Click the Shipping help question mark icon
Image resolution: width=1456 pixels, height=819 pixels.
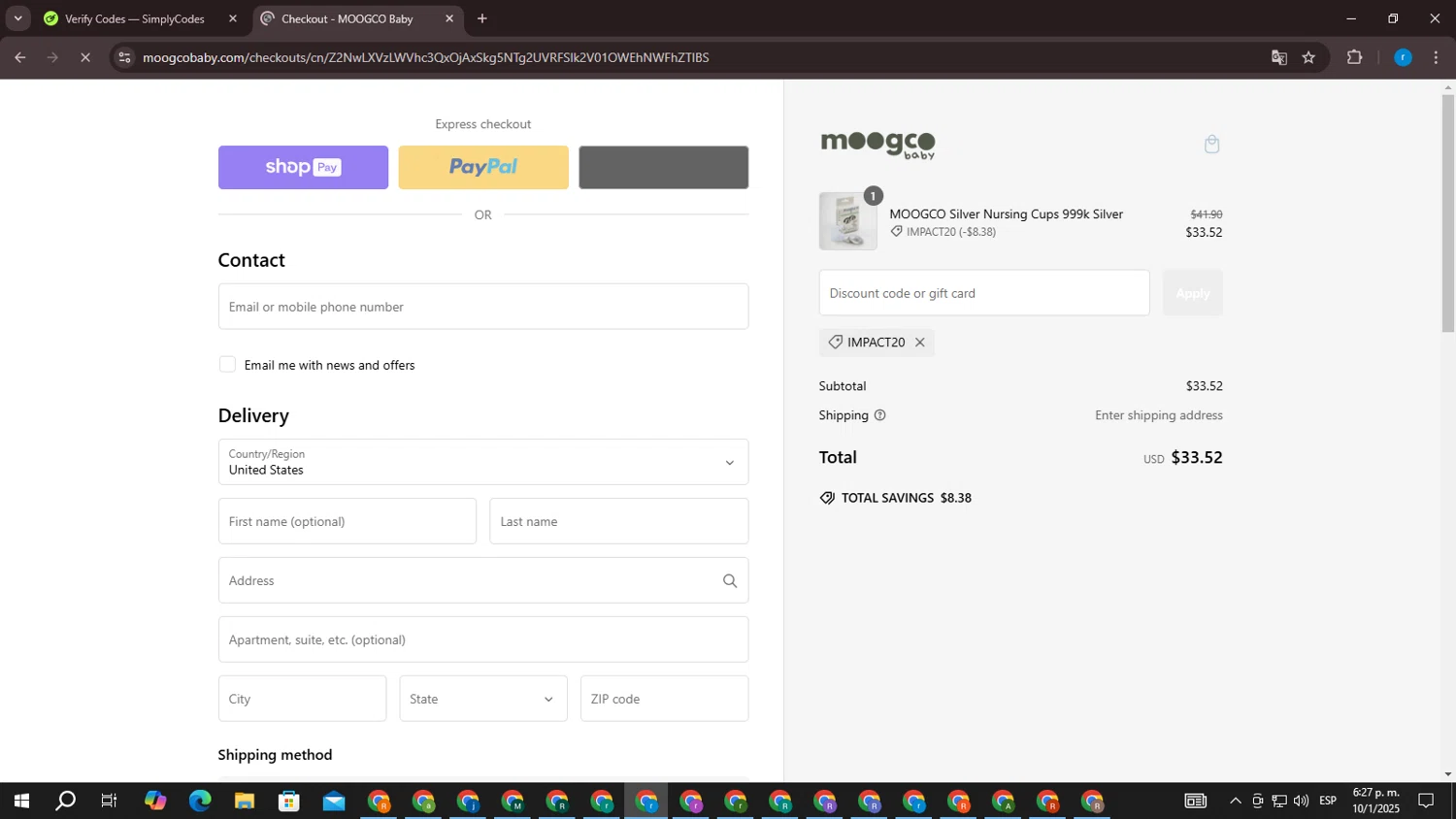[x=879, y=415]
